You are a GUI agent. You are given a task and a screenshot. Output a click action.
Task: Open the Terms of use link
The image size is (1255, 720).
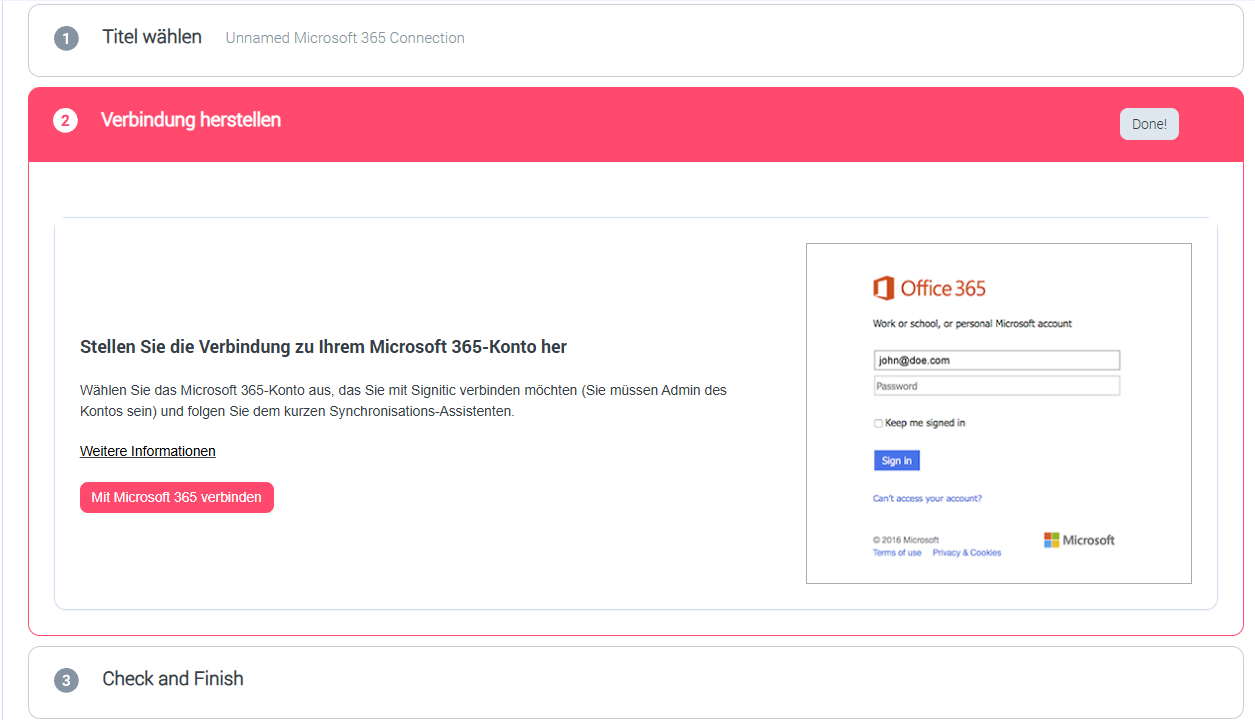(x=897, y=553)
